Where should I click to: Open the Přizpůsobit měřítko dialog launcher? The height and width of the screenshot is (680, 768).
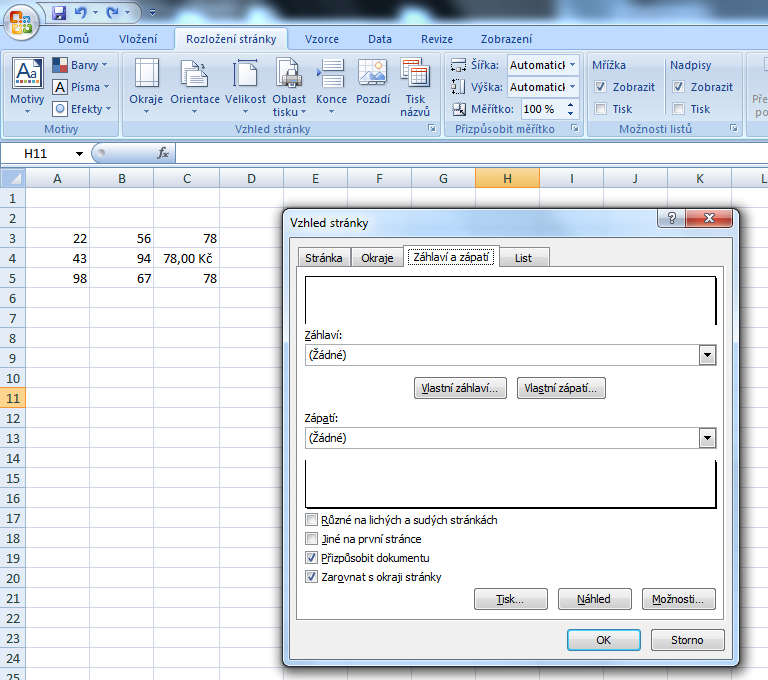(575, 128)
